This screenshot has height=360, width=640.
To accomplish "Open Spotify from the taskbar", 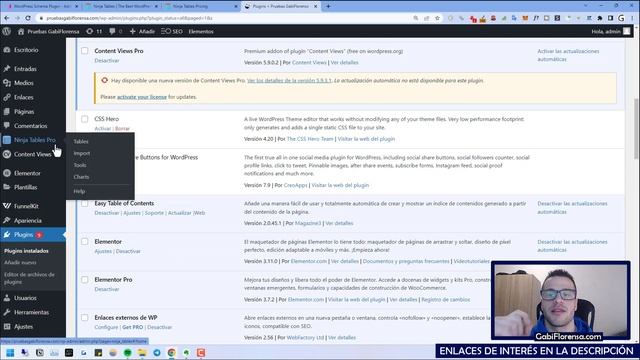I will pos(127,353).
